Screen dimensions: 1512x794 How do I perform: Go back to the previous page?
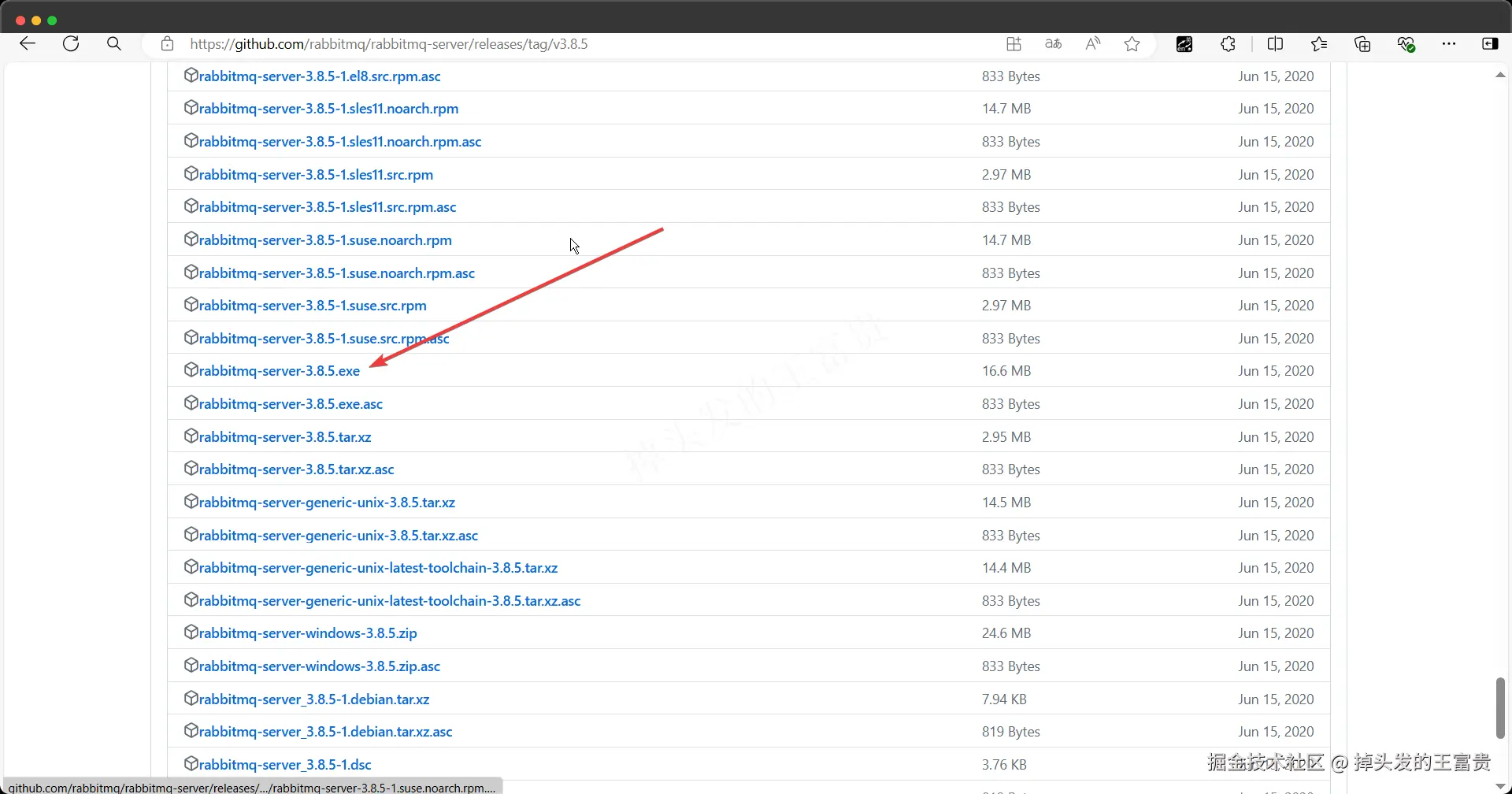(x=28, y=44)
